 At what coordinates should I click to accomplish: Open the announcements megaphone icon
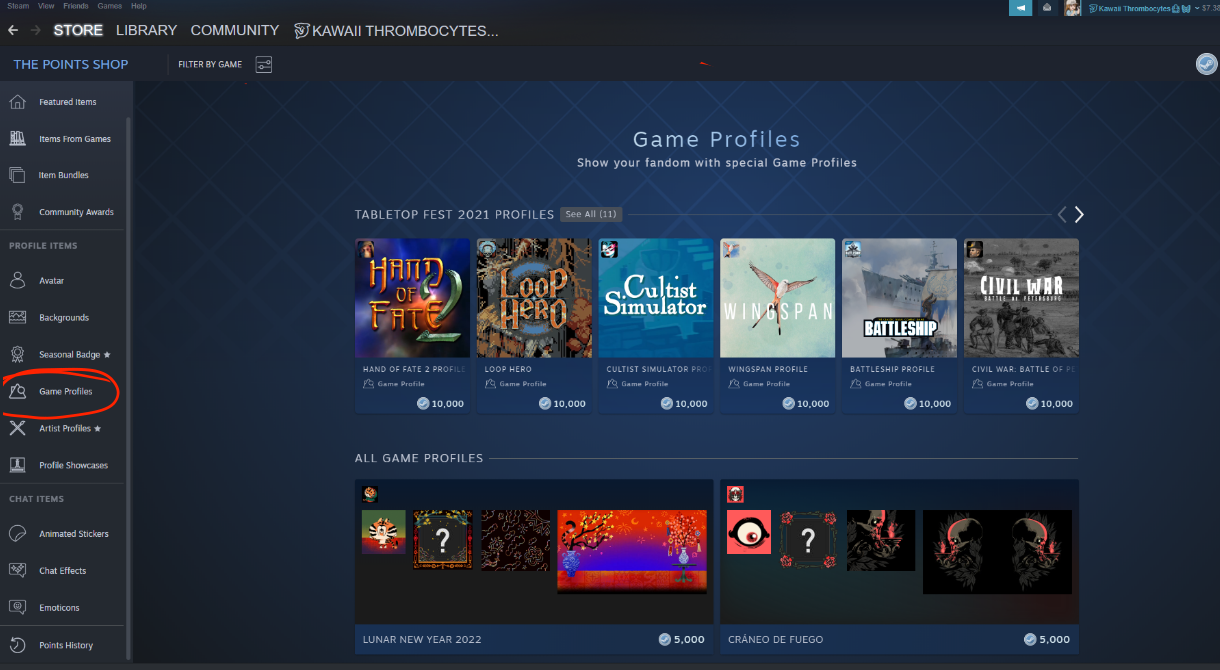click(x=1020, y=8)
